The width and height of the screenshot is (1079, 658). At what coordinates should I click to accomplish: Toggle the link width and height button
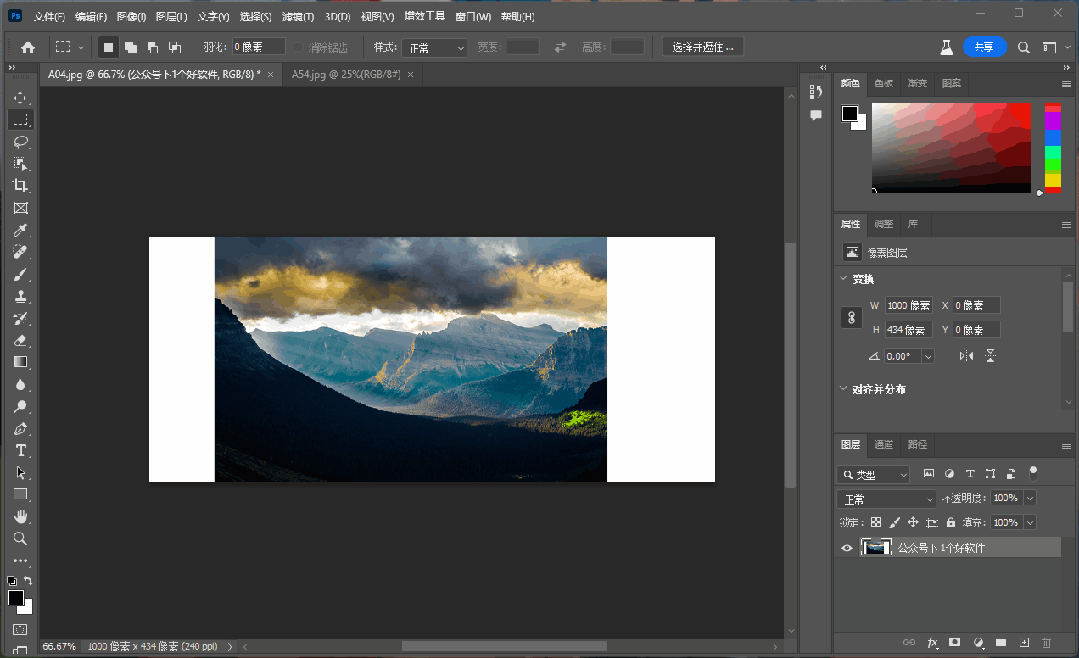click(x=852, y=317)
